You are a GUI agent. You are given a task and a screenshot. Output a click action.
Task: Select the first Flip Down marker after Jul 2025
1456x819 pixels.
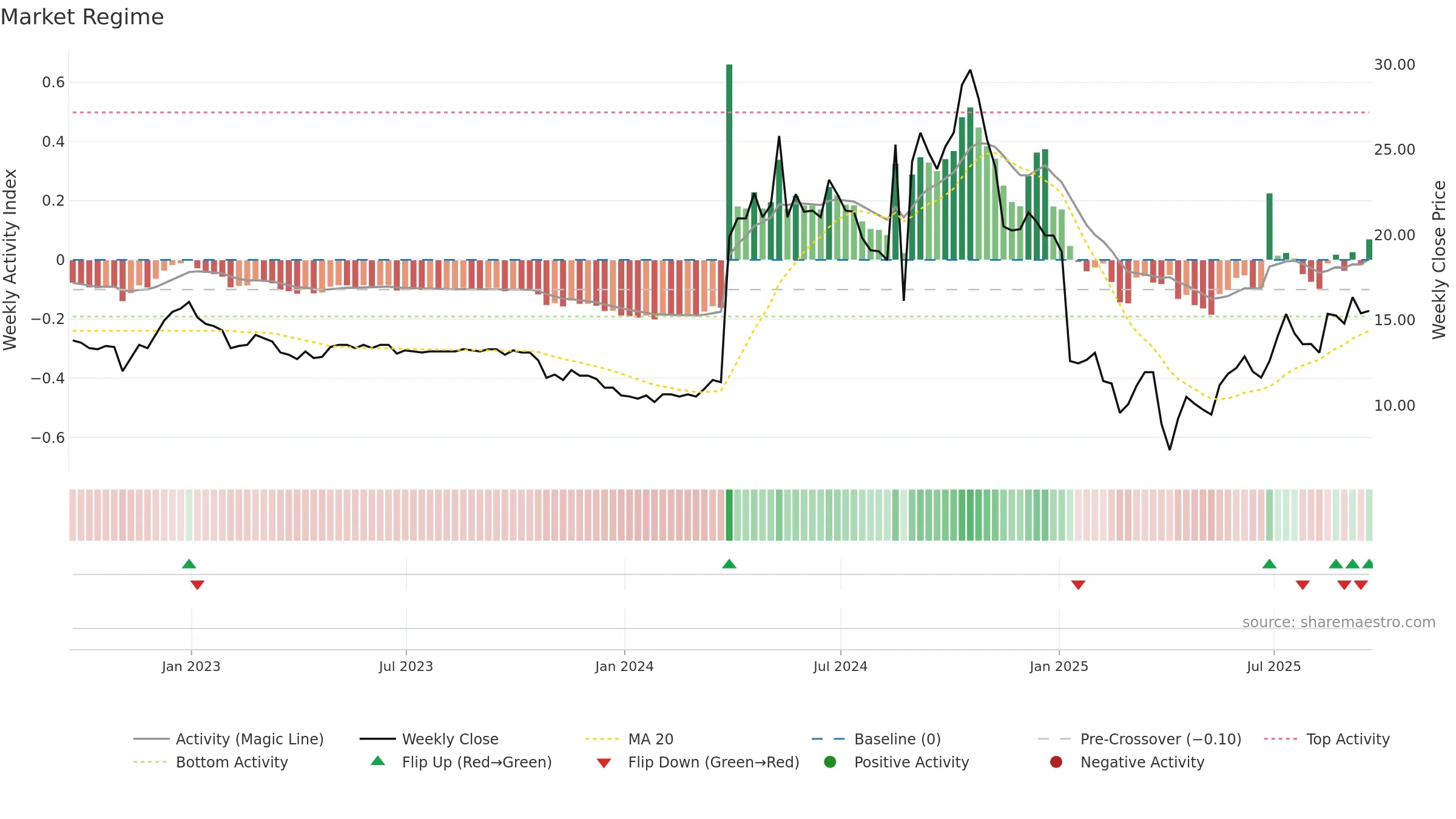tap(1303, 585)
